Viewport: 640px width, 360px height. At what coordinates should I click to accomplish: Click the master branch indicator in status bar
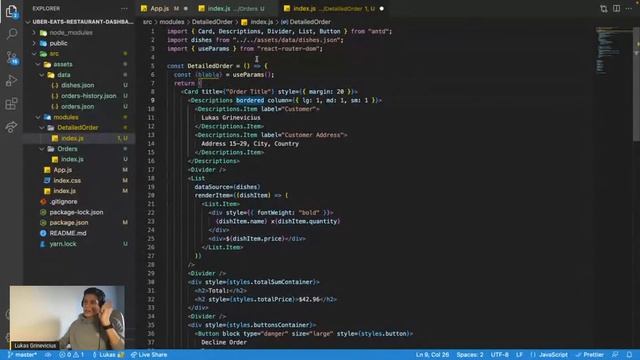[x=22, y=355]
